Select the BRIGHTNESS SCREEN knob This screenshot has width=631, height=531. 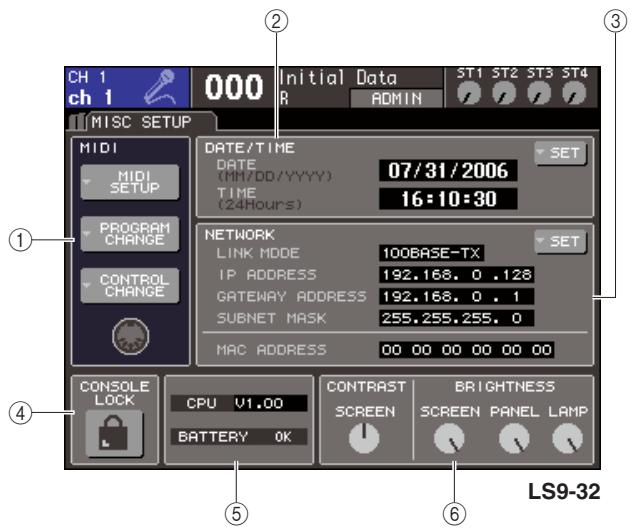(449, 438)
